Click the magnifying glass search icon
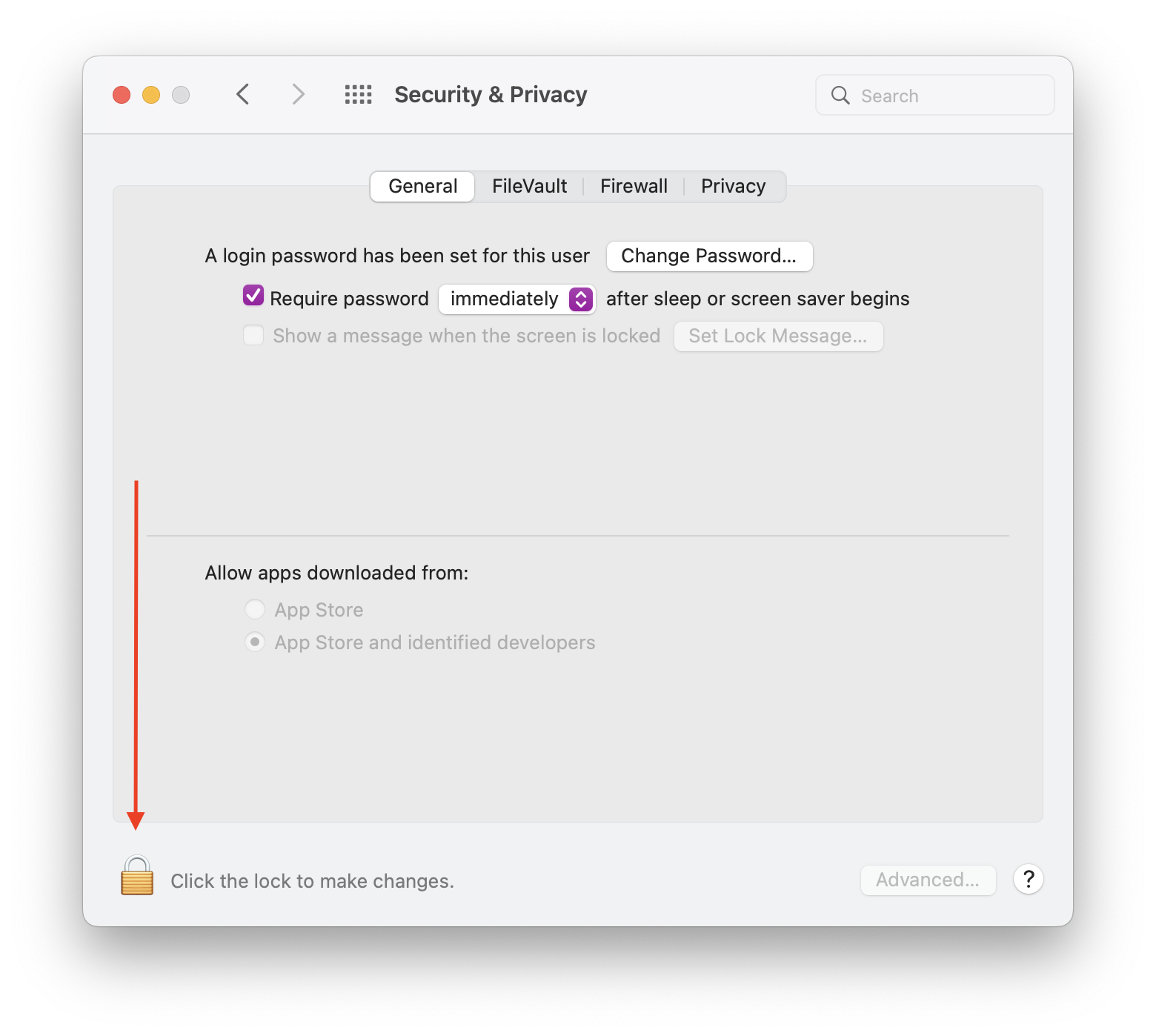The height and width of the screenshot is (1036, 1156). [x=840, y=95]
